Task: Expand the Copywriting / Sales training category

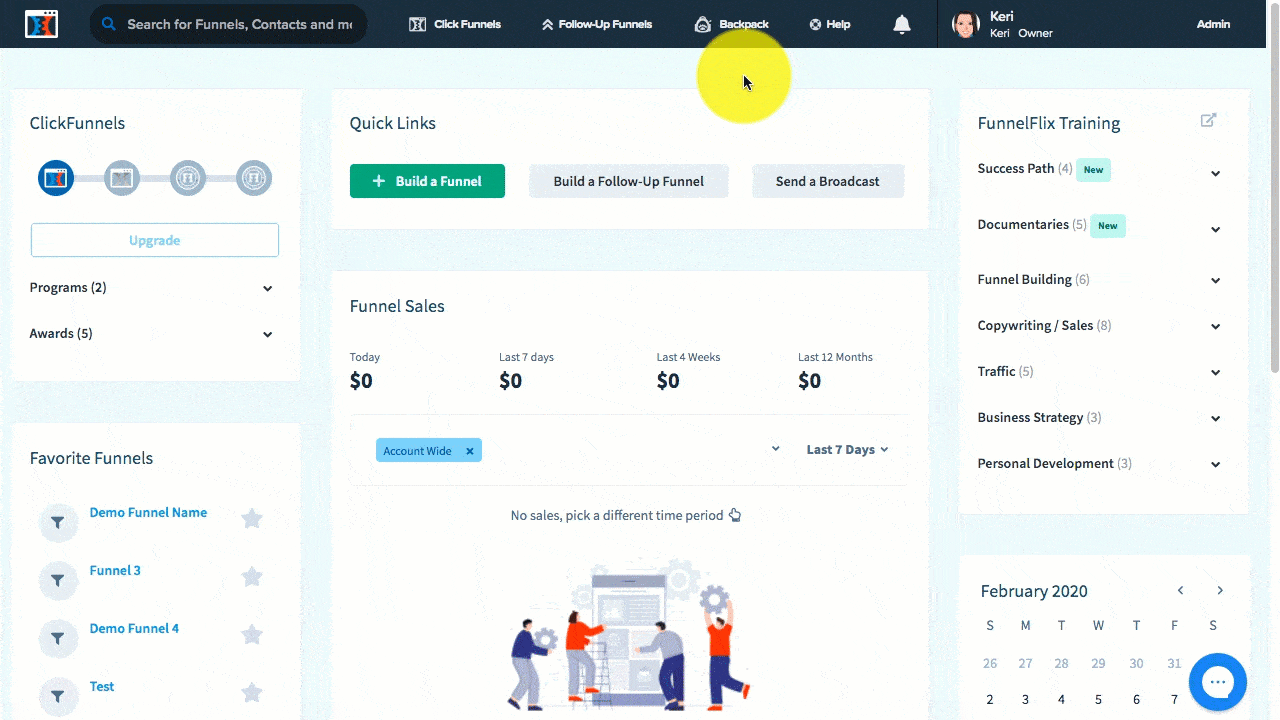Action: [x=1215, y=326]
